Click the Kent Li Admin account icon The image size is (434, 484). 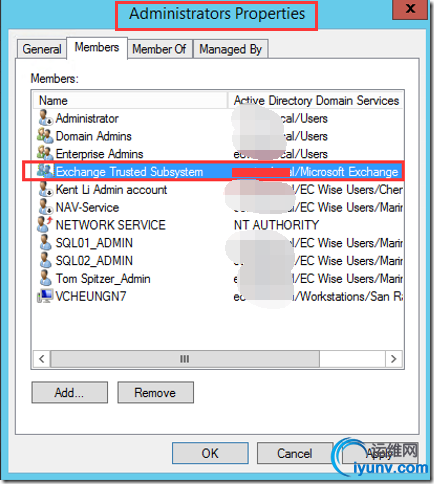pos(45,189)
